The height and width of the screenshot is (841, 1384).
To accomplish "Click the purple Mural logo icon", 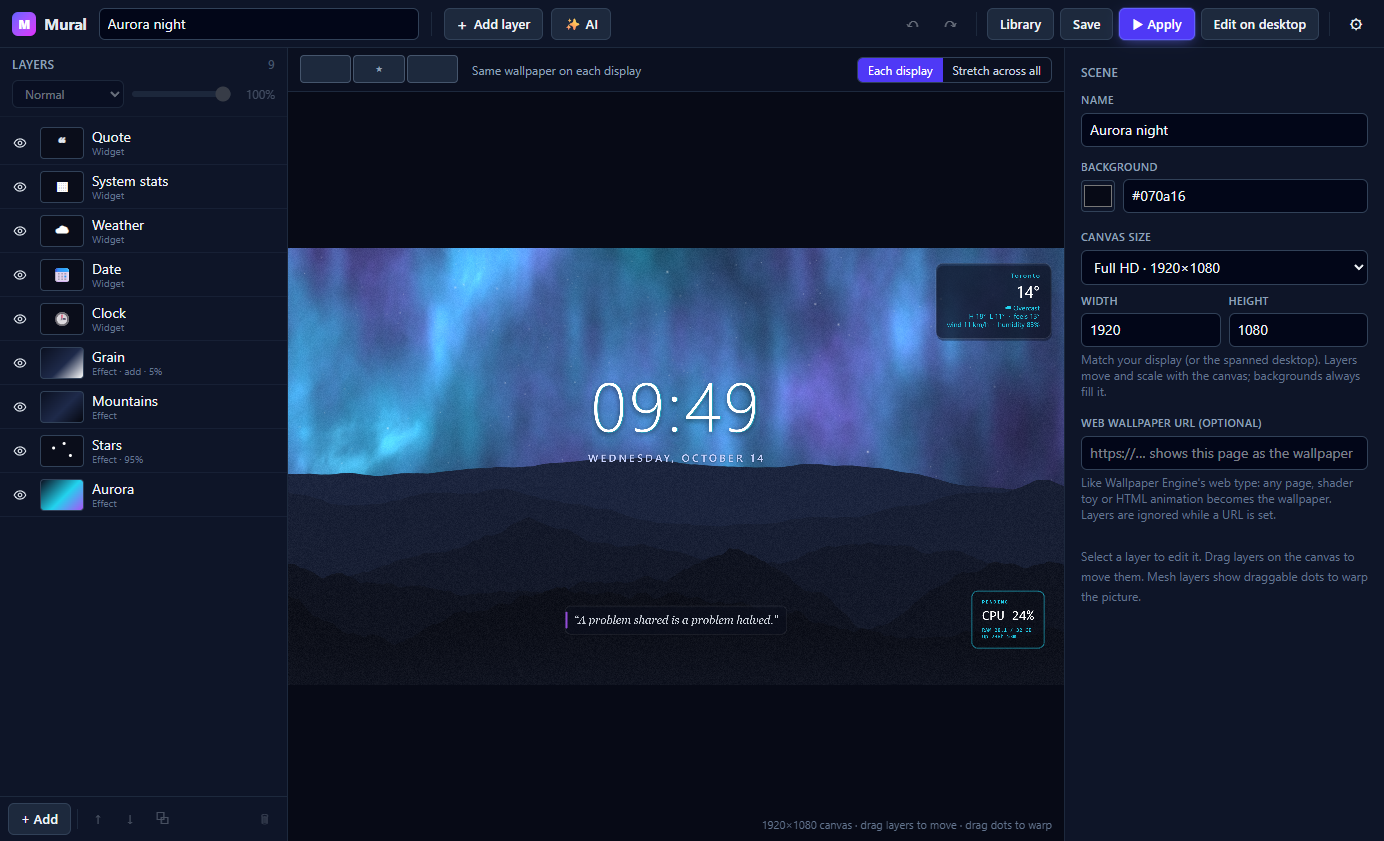I will pos(24,24).
